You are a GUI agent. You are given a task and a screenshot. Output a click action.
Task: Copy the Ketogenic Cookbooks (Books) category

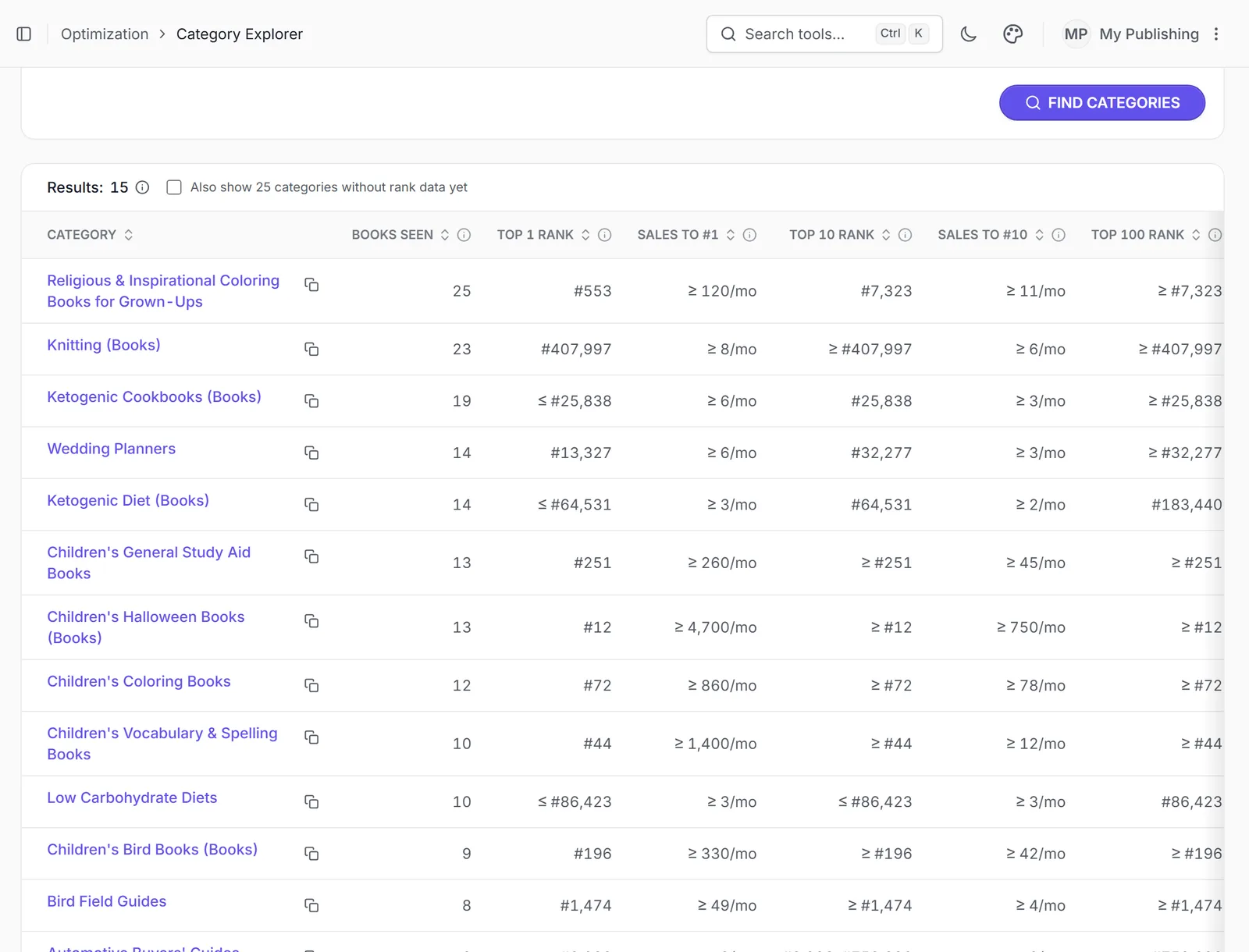coord(311,401)
